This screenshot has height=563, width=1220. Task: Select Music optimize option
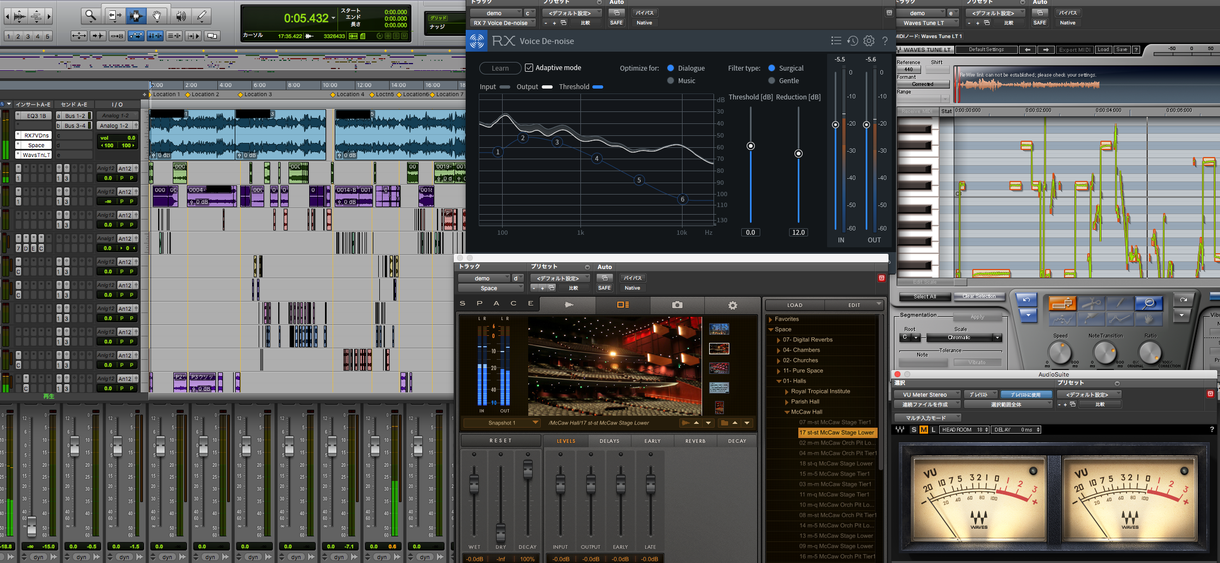pyautogui.click(x=670, y=80)
